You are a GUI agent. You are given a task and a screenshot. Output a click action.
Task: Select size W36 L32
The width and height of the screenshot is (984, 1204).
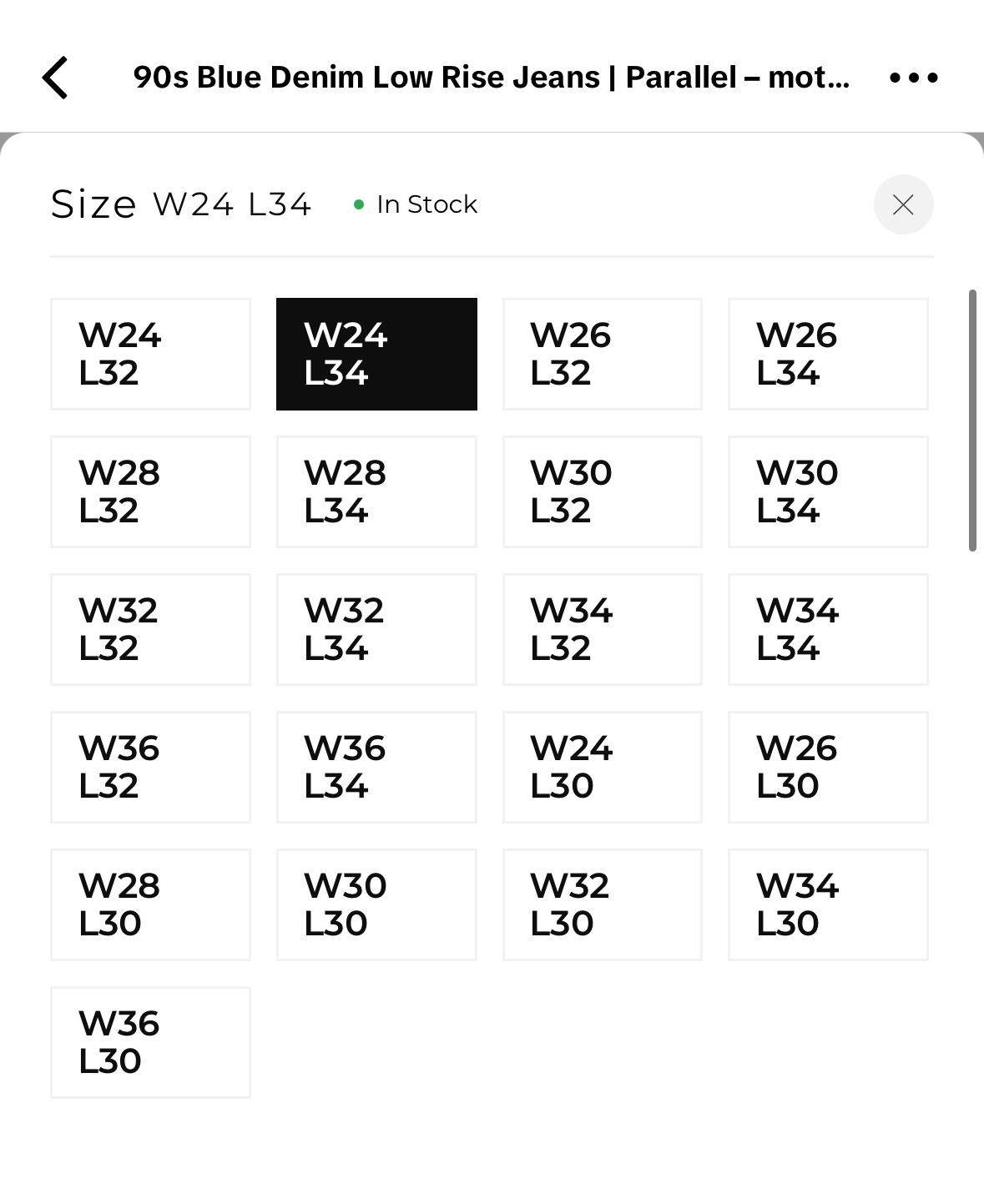[150, 767]
